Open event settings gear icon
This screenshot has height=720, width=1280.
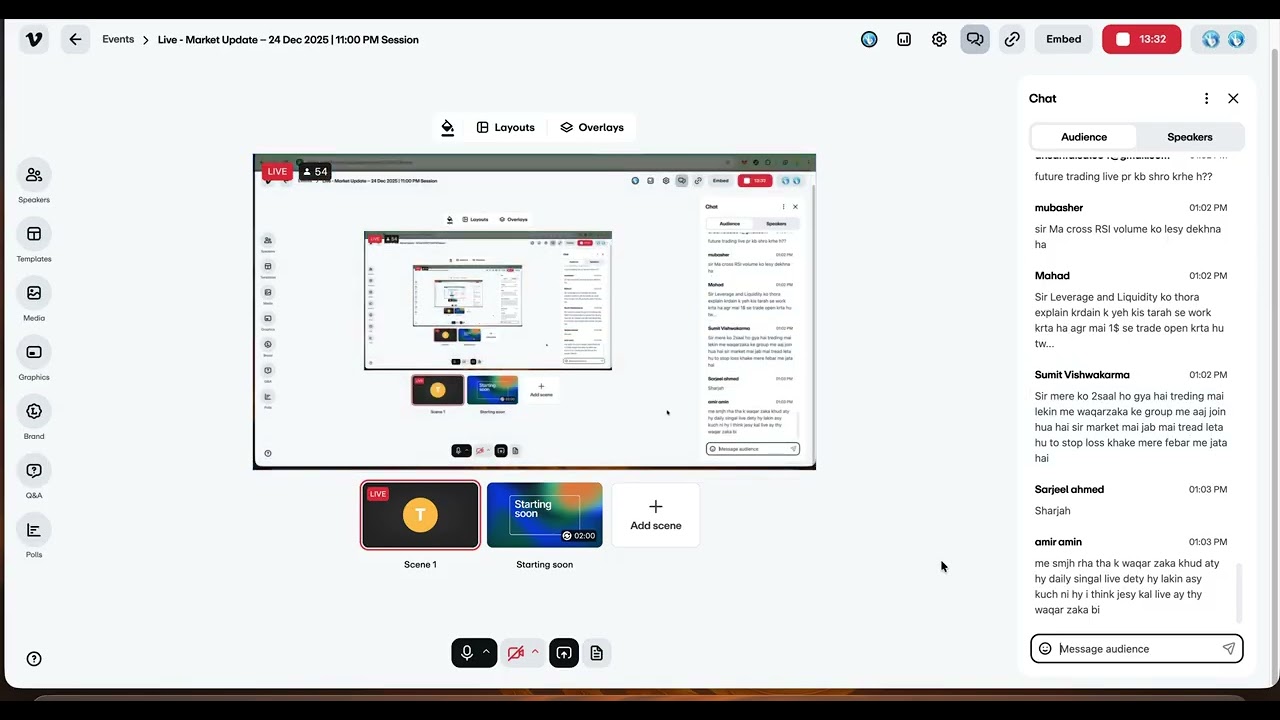(939, 40)
